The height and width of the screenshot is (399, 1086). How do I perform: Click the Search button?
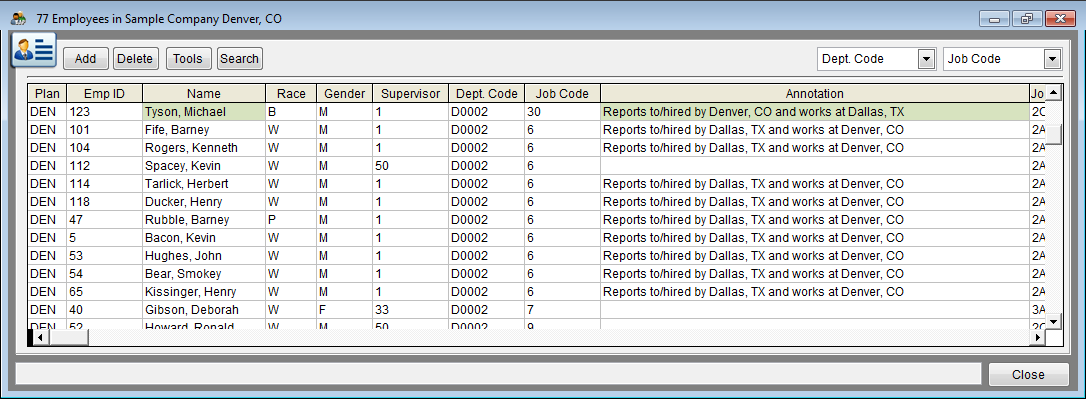click(240, 59)
